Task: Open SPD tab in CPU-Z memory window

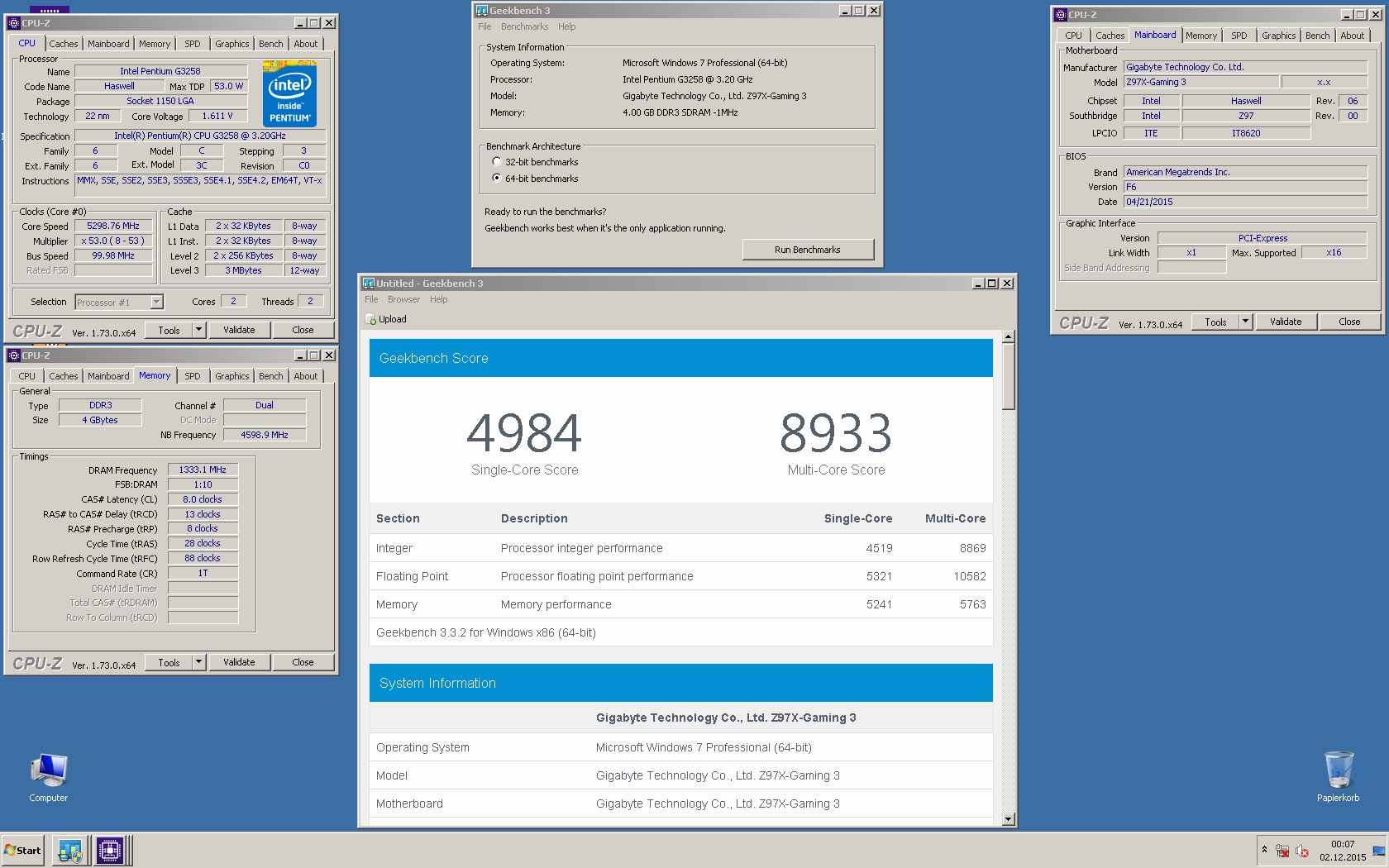Action: [193, 376]
